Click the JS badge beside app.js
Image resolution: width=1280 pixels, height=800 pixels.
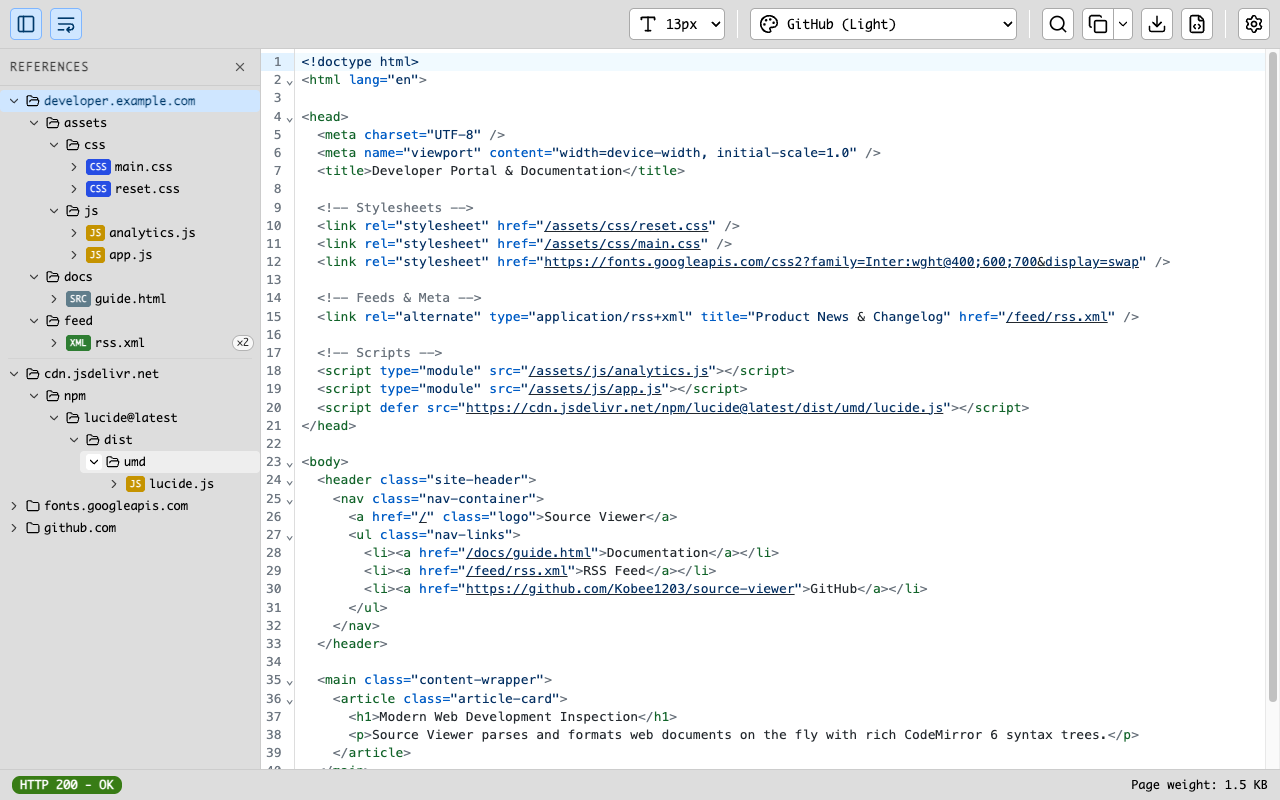(95, 255)
